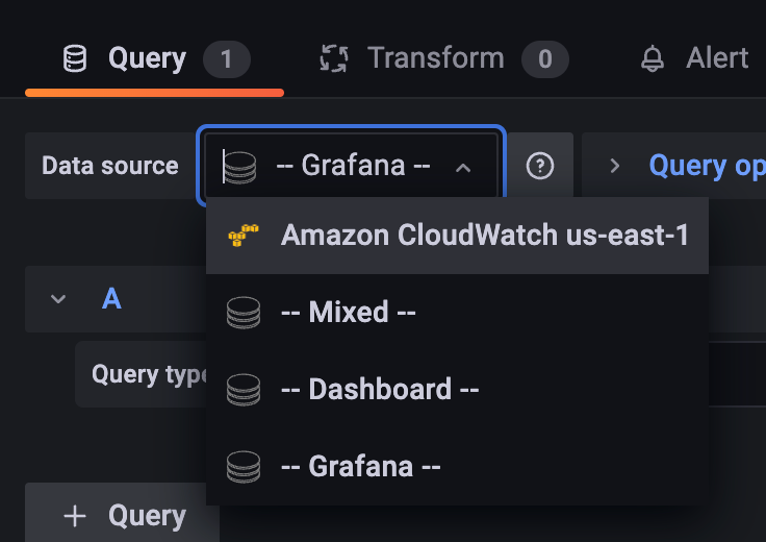Screen dimensions: 766x543
Task: Expand the Query options section
Action: click(x=615, y=166)
